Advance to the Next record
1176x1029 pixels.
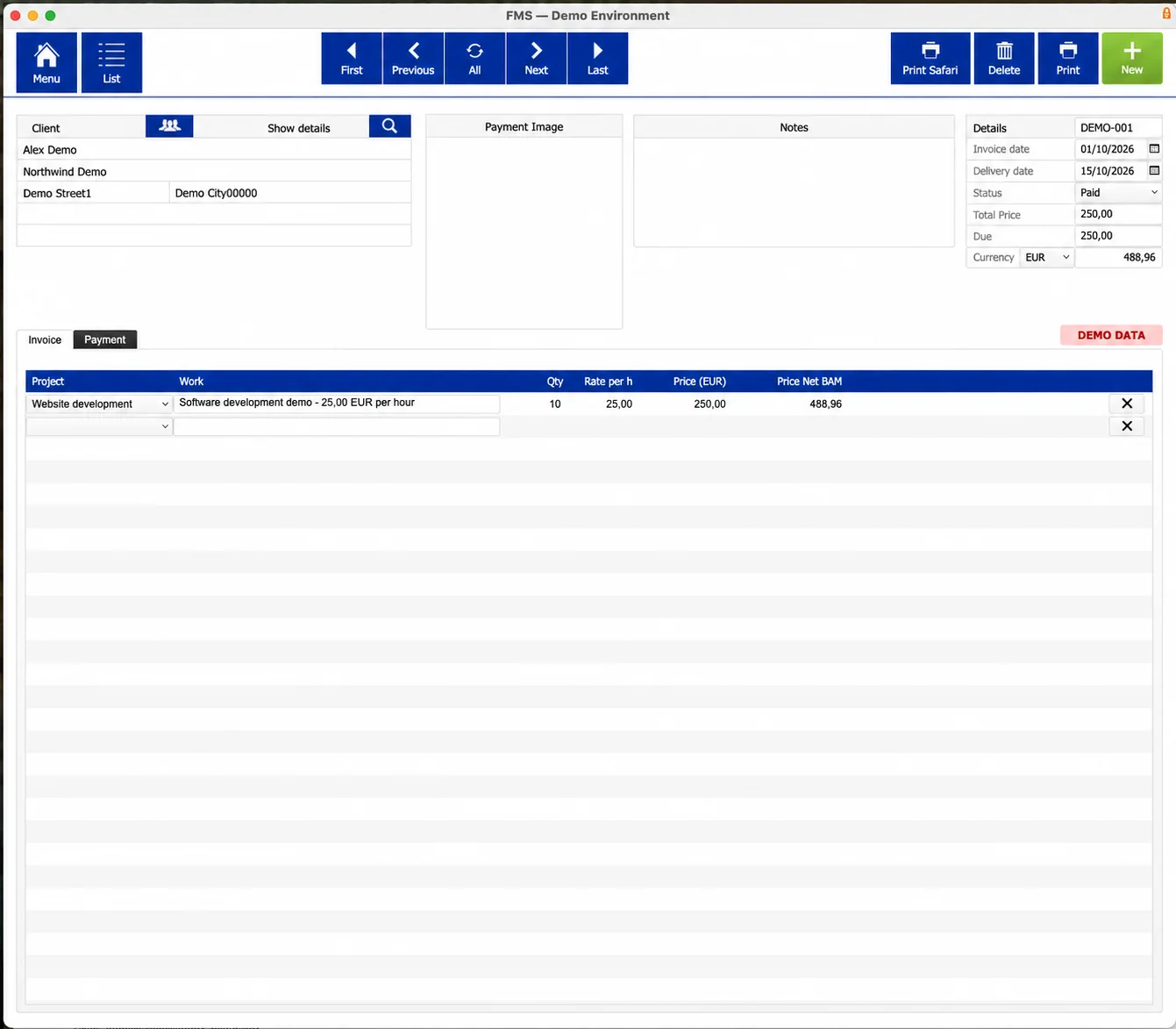[x=536, y=59]
